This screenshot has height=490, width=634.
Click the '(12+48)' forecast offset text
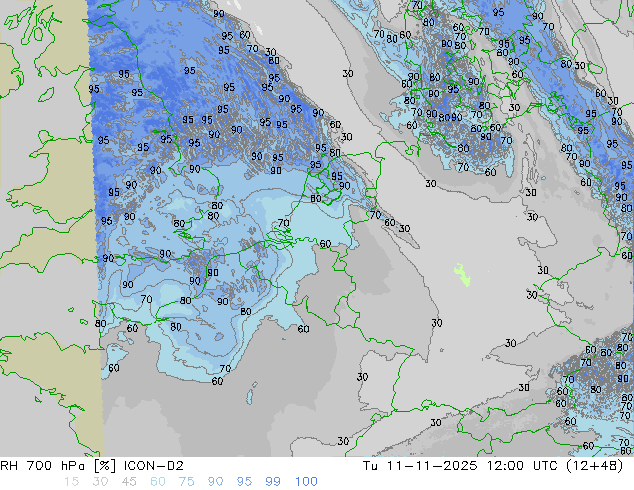click(597, 466)
